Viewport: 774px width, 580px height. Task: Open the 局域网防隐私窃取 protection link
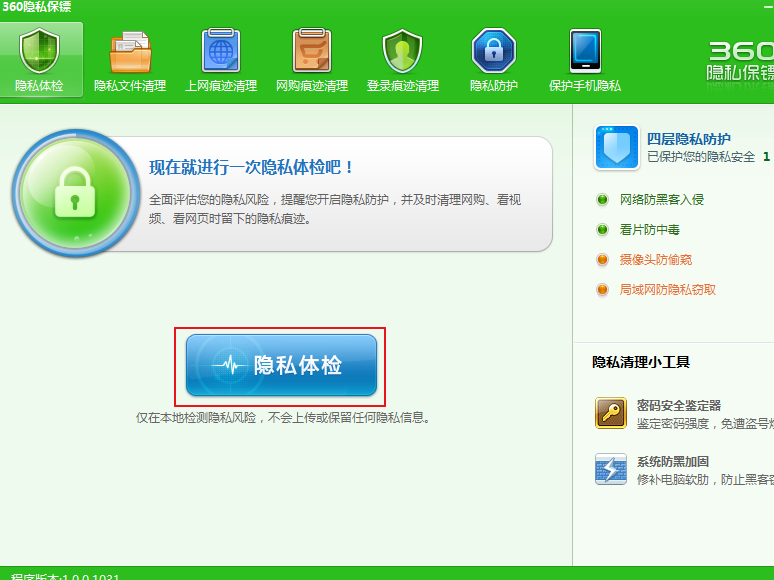tap(668, 290)
